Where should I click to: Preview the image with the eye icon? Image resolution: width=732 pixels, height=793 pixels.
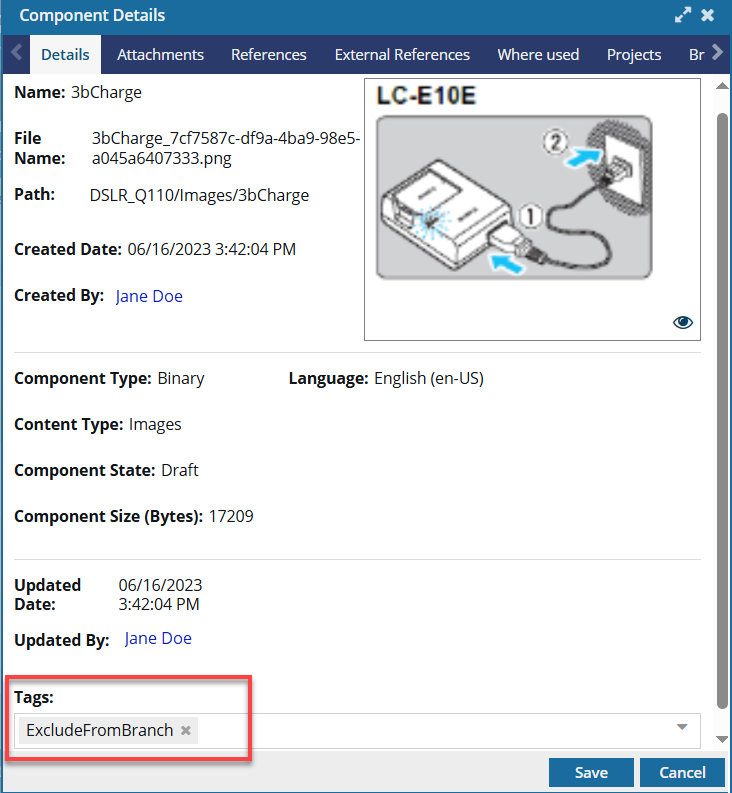[x=682, y=322]
